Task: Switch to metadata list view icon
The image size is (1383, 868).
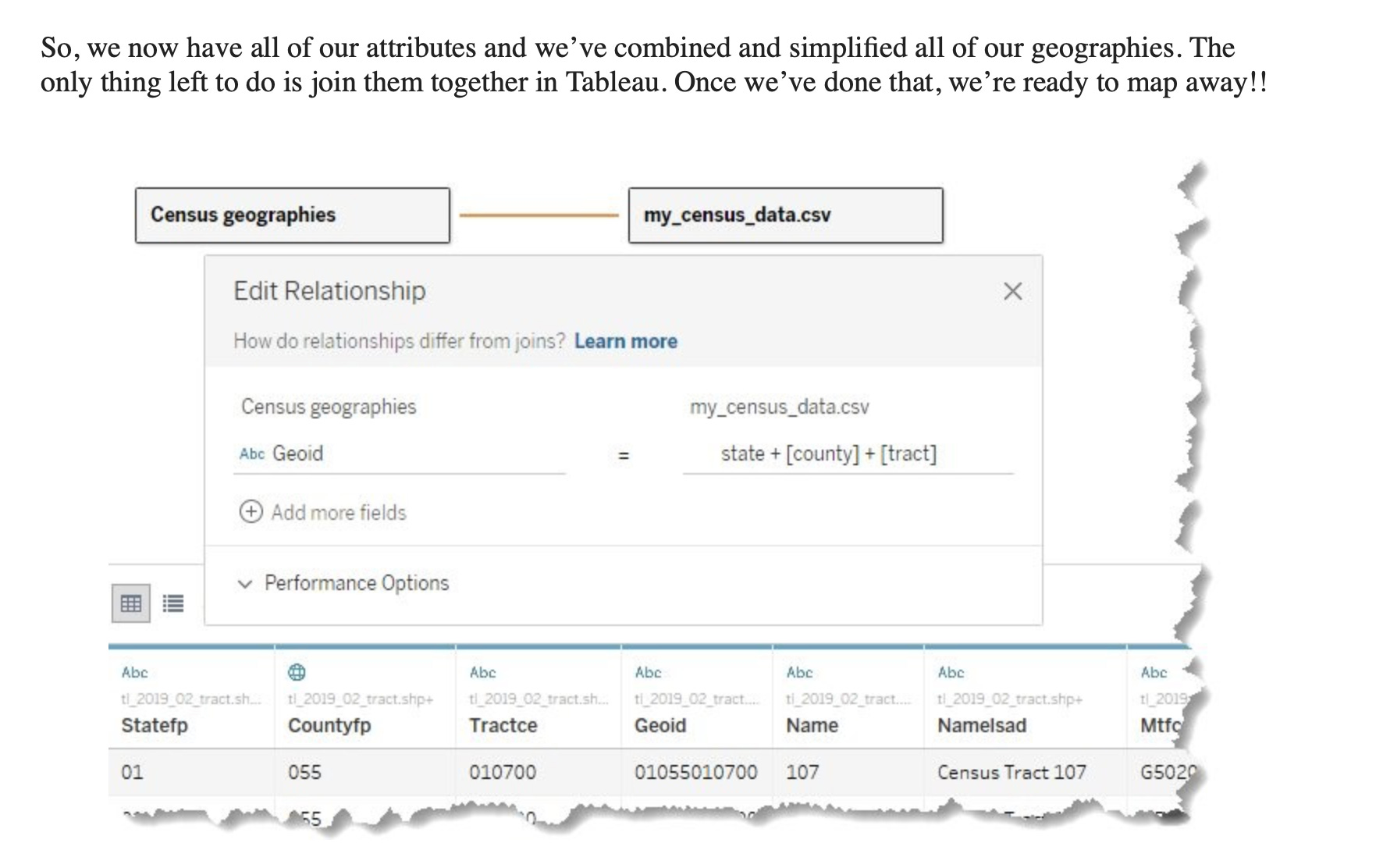Action: click(173, 603)
